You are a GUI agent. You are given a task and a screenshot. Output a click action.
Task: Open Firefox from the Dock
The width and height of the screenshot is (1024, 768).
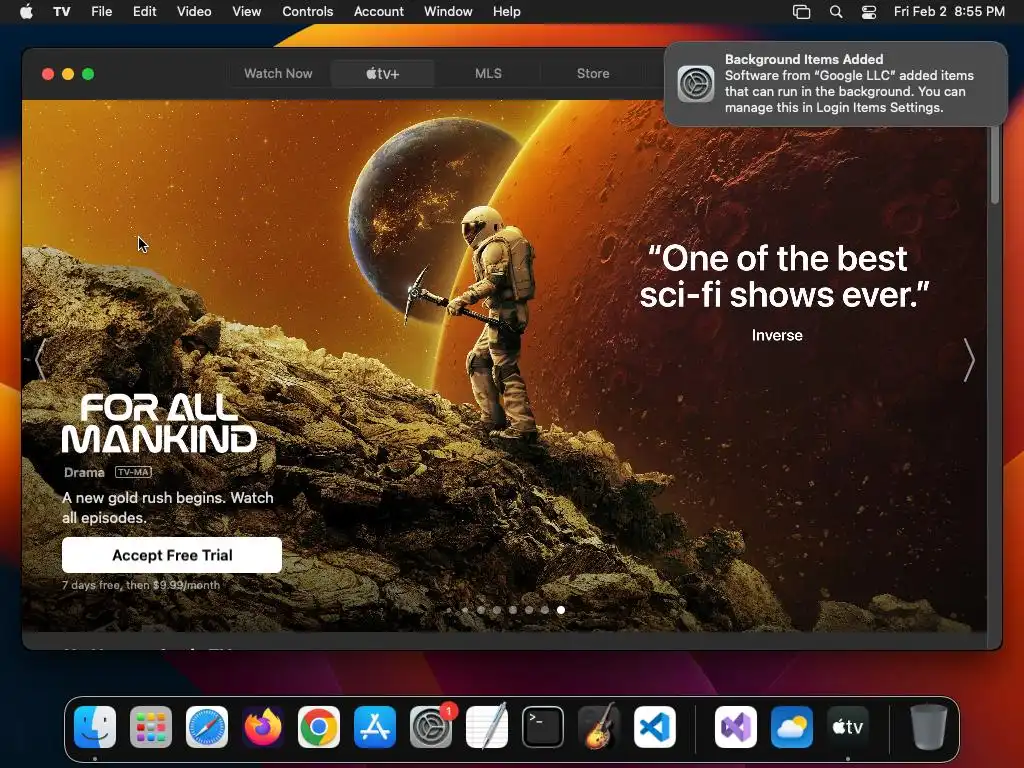[x=263, y=727]
